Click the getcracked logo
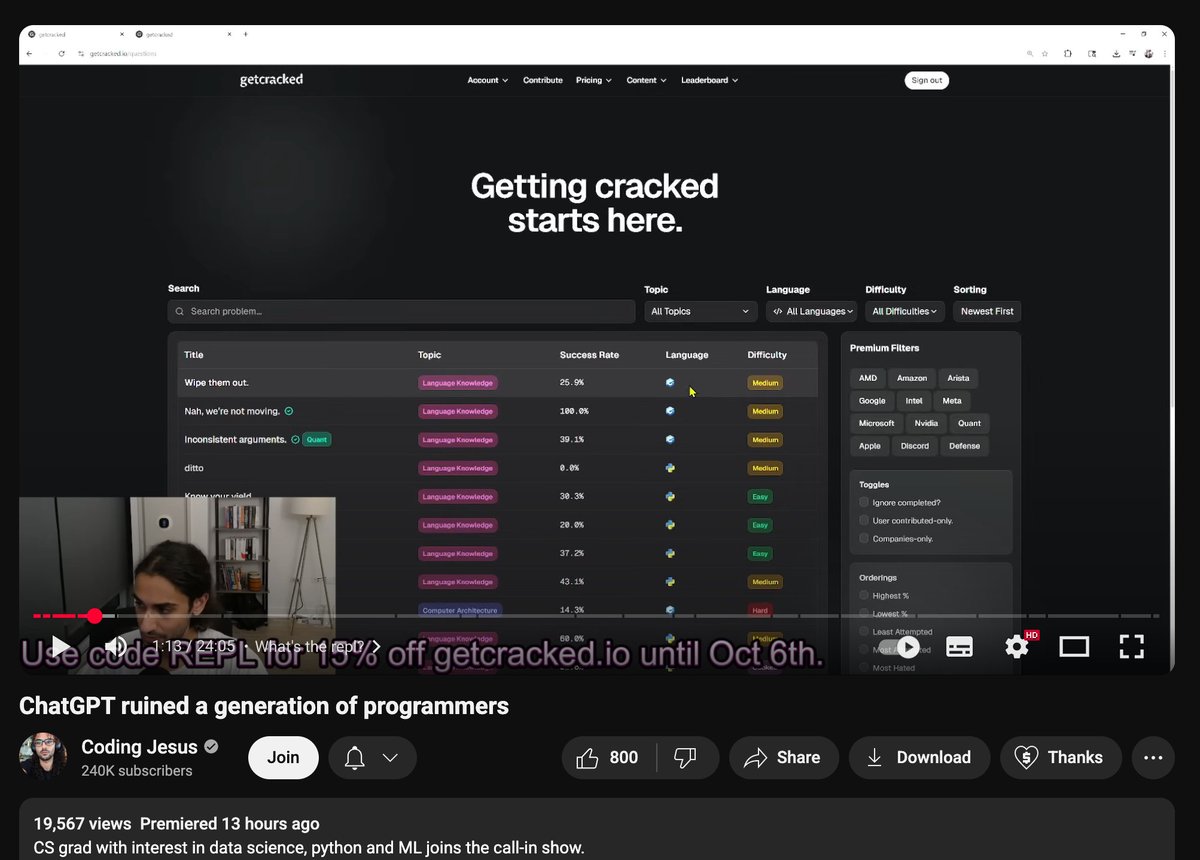 pyautogui.click(x=271, y=80)
